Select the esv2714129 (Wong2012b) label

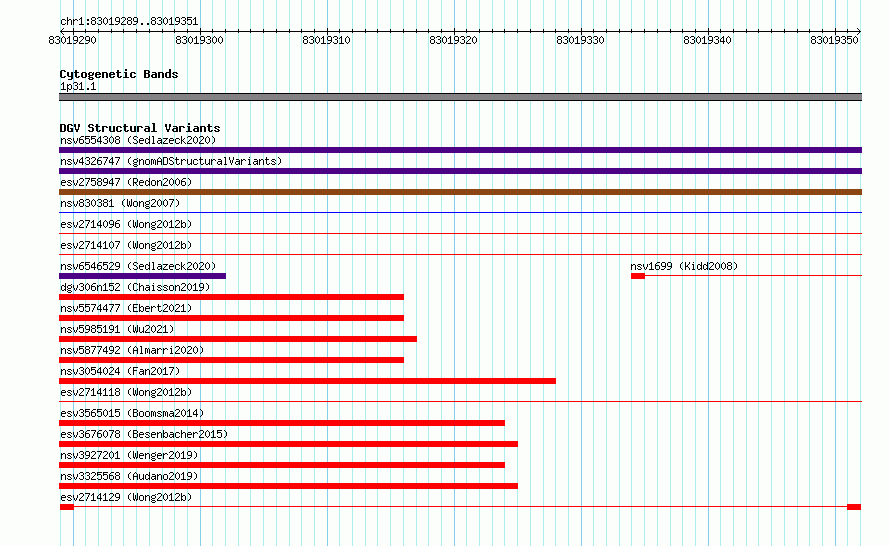[126, 497]
